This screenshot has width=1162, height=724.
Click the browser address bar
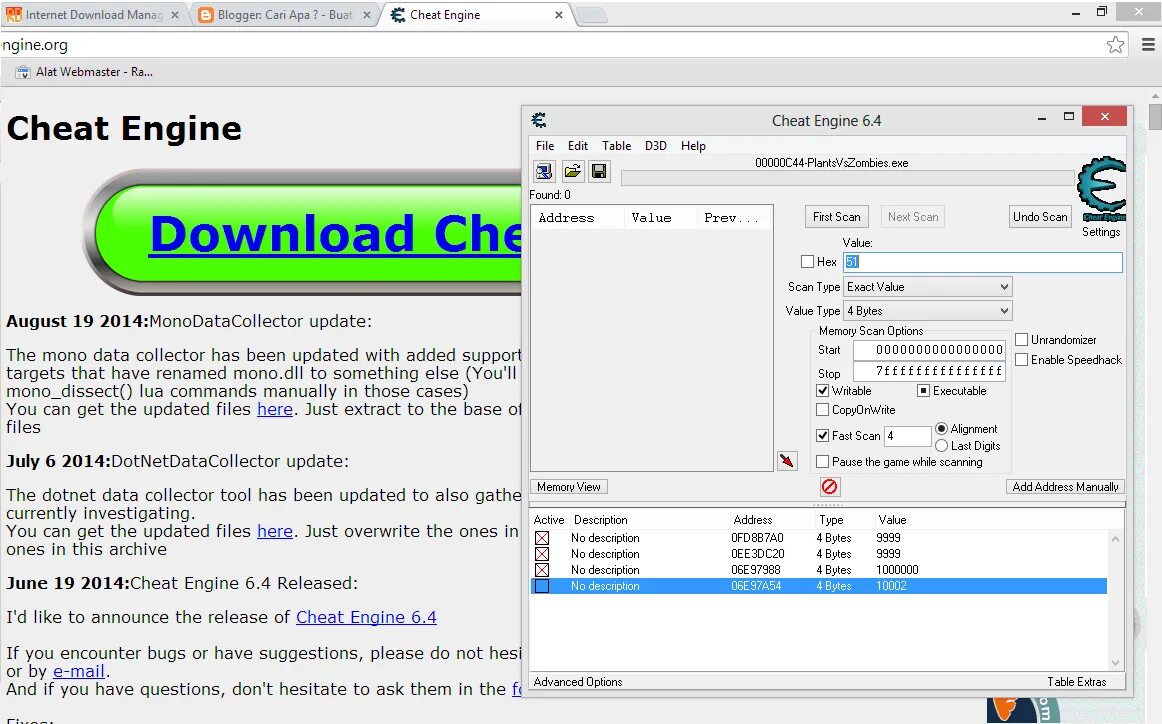pyautogui.click(x=550, y=45)
